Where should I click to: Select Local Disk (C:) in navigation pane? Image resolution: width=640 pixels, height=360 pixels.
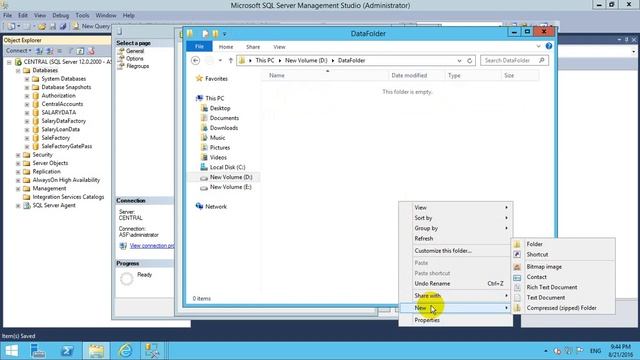[227, 167]
